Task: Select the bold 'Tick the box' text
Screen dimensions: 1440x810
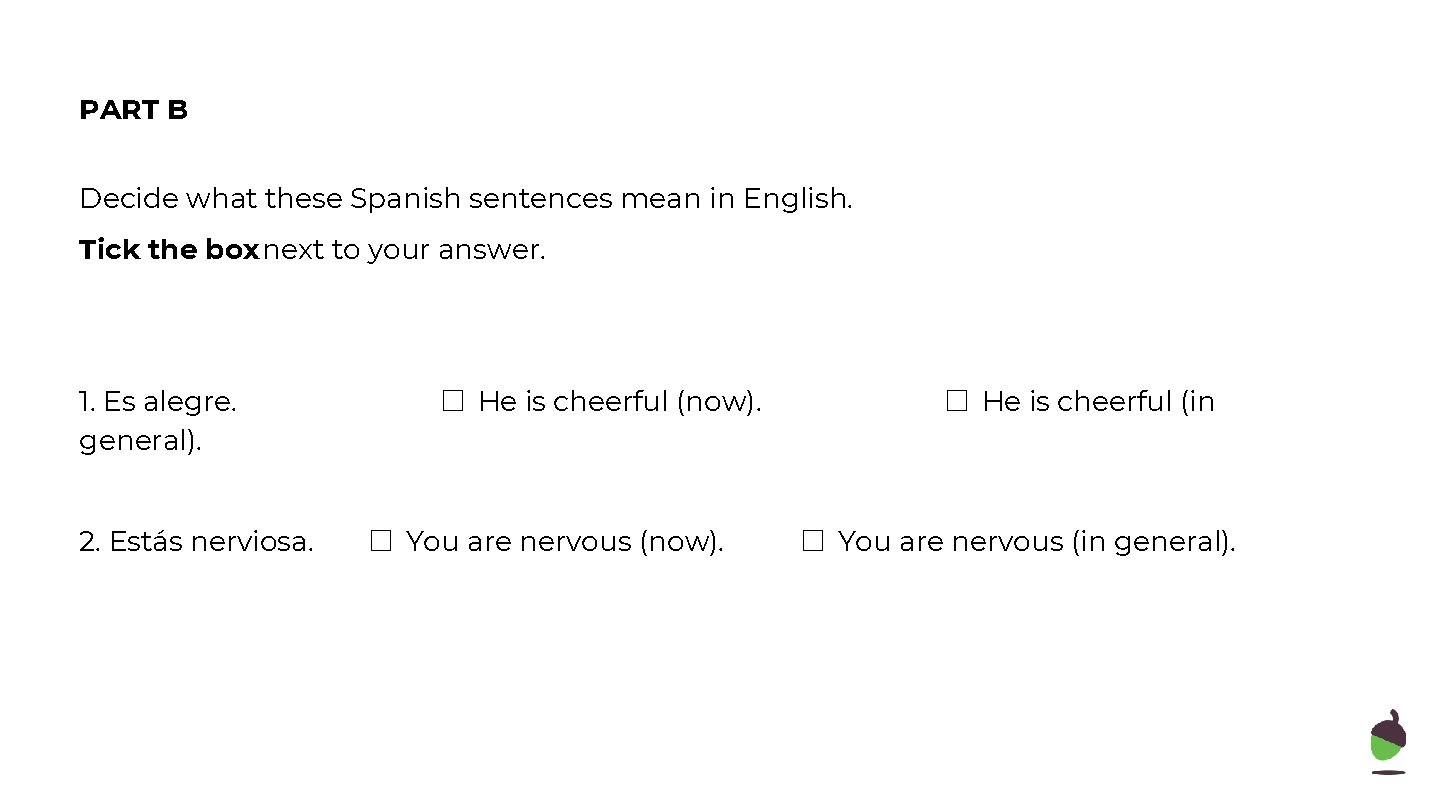Action: [x=169, y=250]
